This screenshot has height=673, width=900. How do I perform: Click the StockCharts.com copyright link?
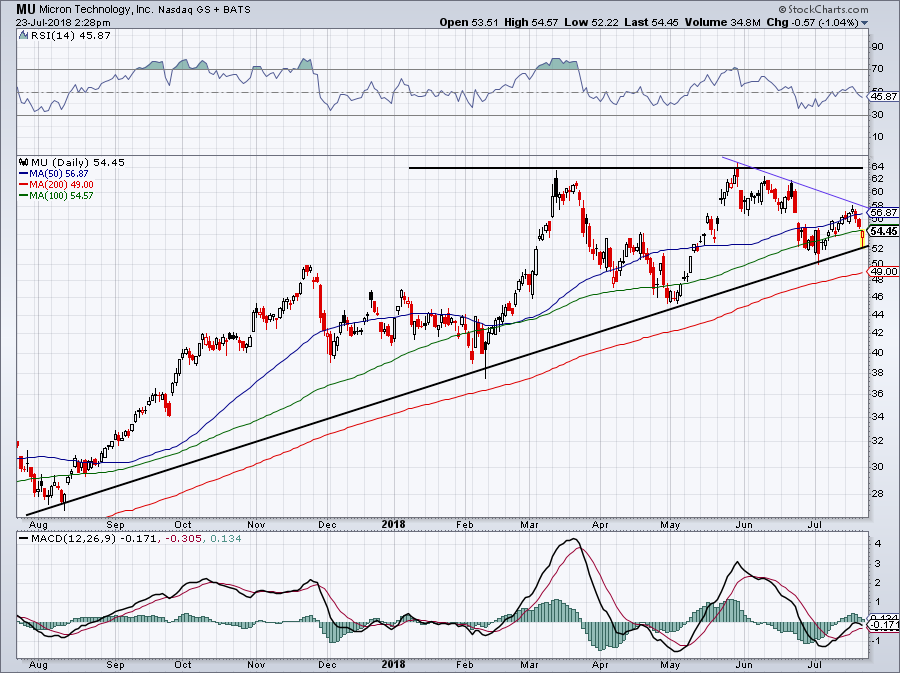823,9
